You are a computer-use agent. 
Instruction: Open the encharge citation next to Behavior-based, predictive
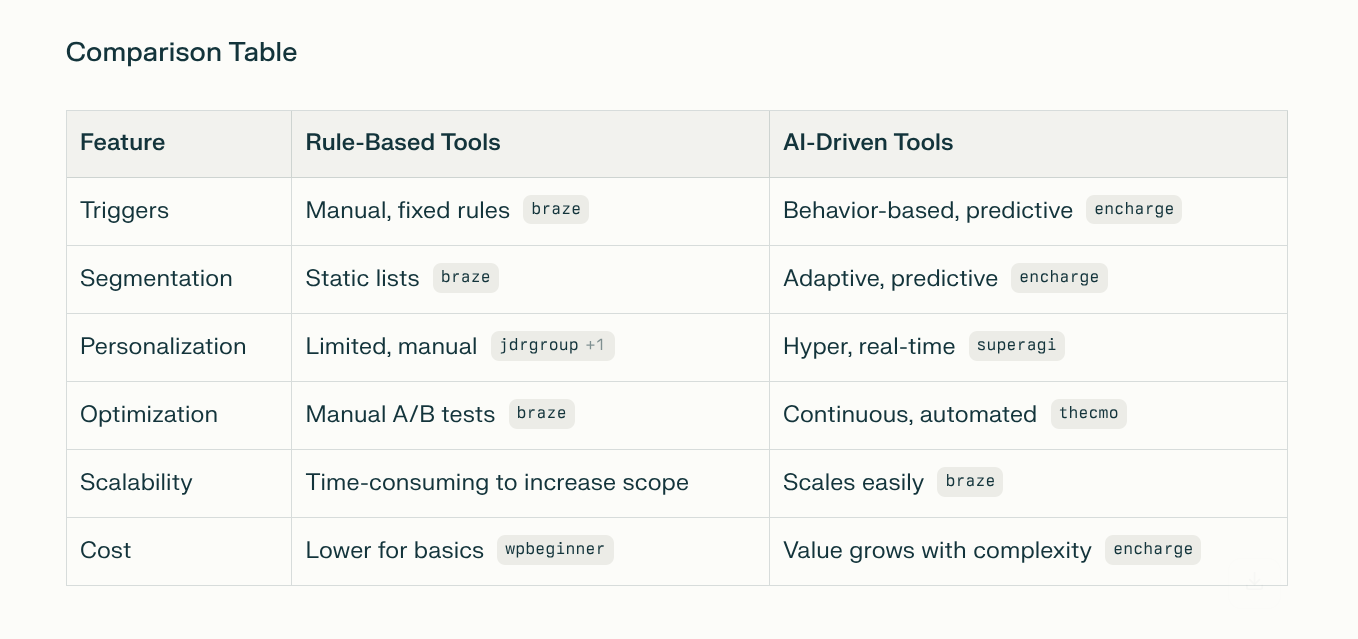click(1134, 210)
